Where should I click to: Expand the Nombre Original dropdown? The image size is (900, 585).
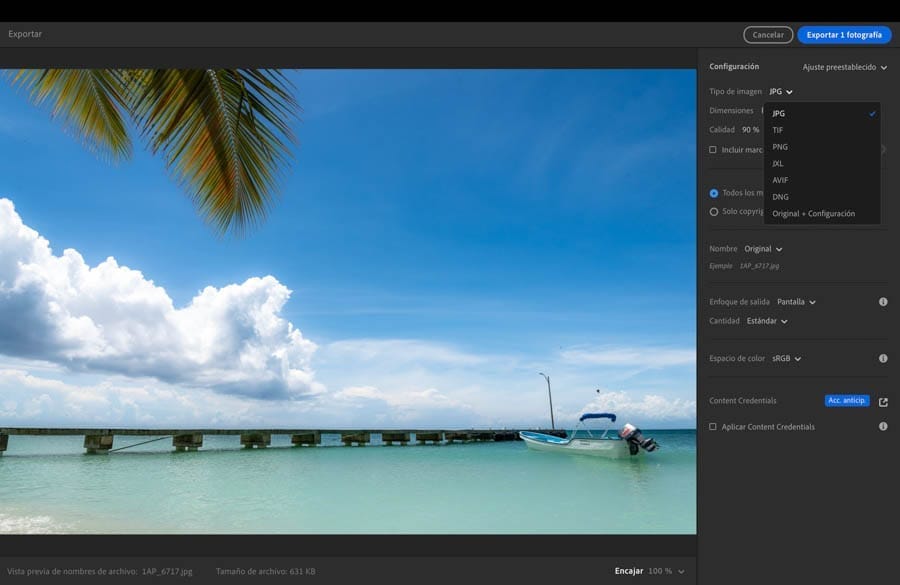tap(763, 249)
